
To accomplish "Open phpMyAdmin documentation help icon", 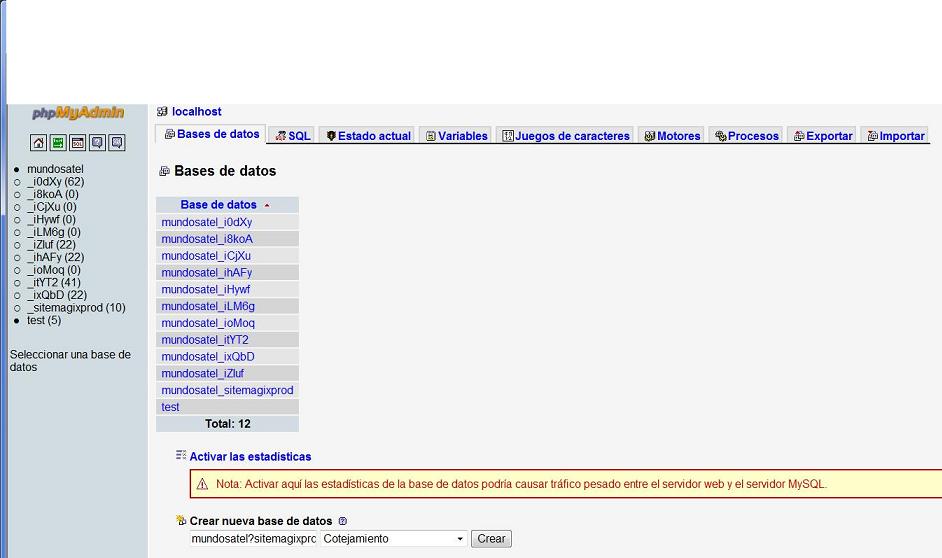I will 97,142.
